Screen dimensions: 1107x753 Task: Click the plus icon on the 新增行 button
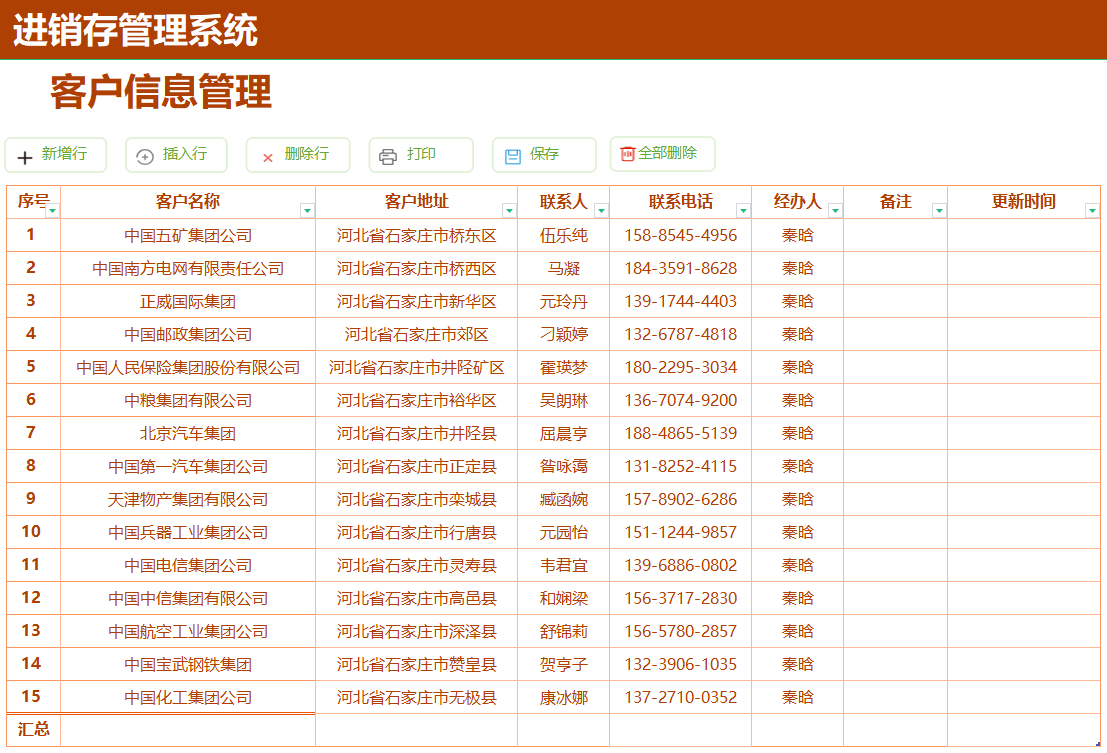click(x=24, y=155)
